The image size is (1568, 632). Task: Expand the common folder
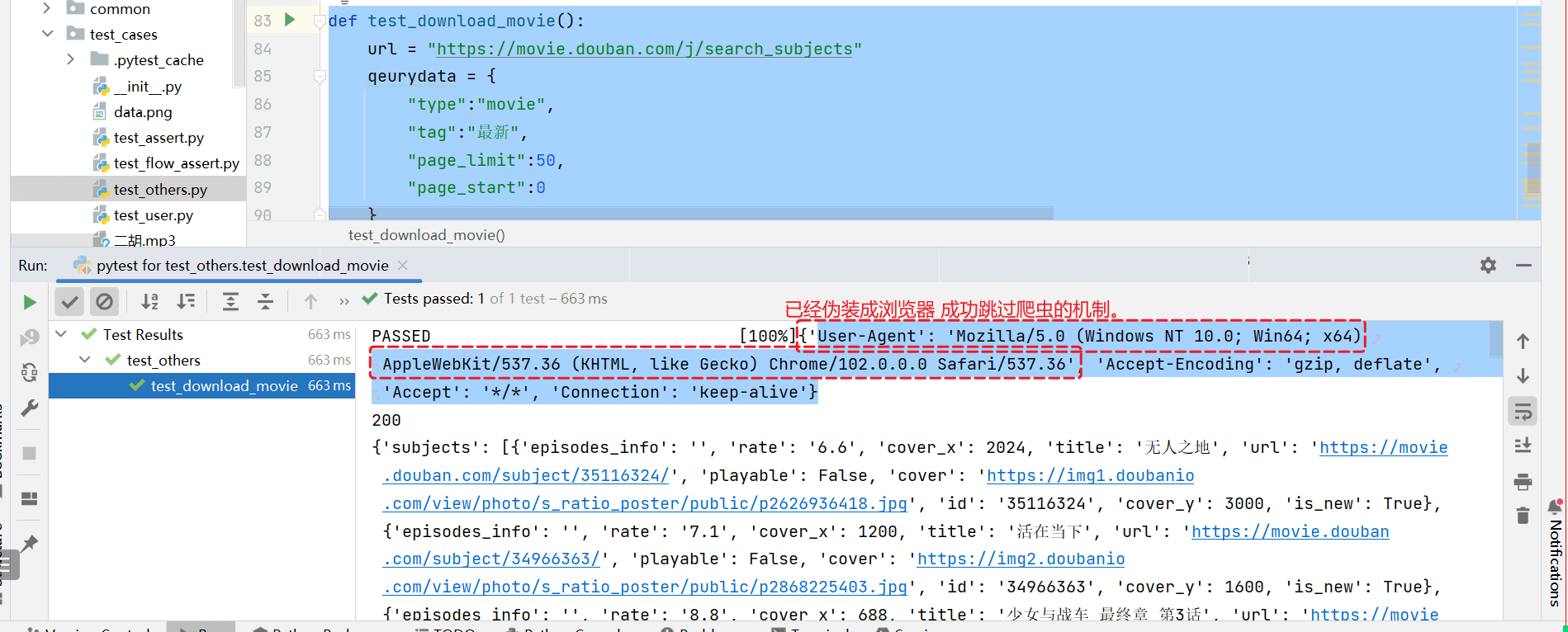pos(47,8)
